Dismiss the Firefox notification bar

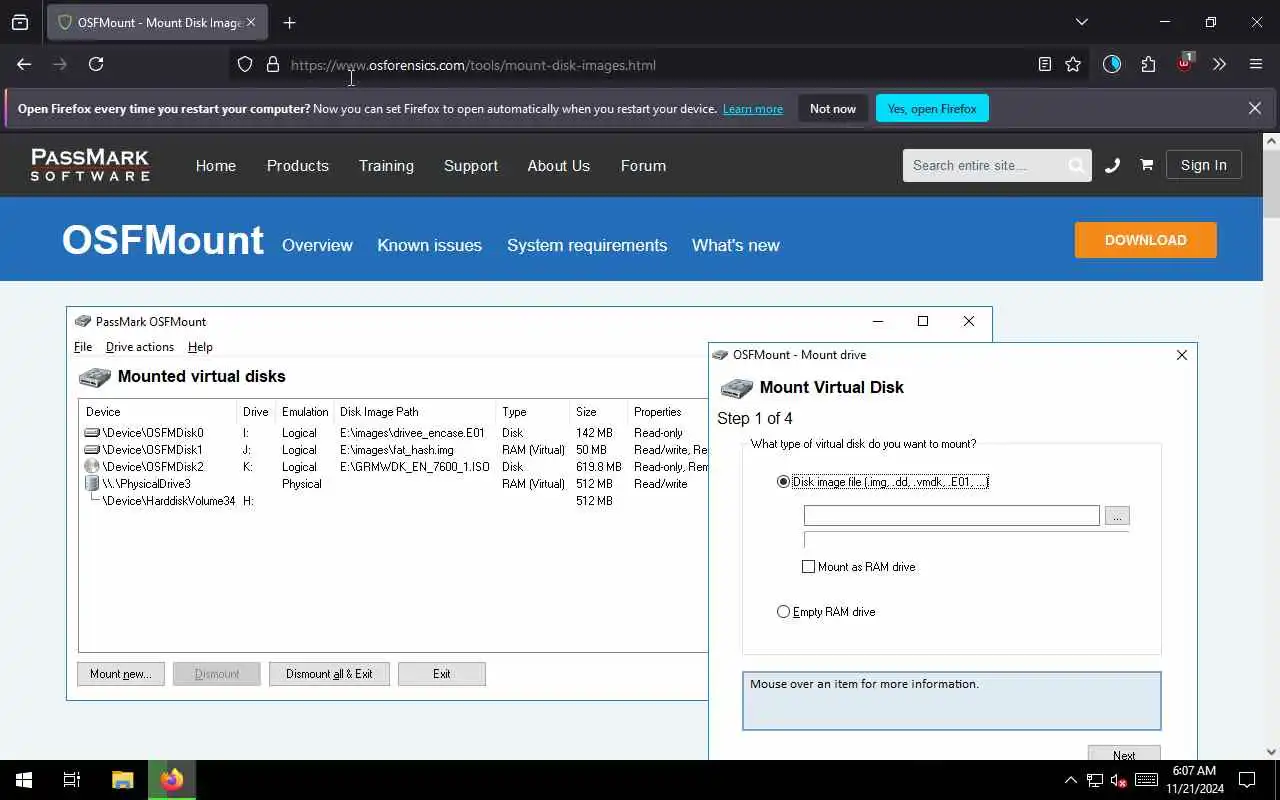point(1255,108)
